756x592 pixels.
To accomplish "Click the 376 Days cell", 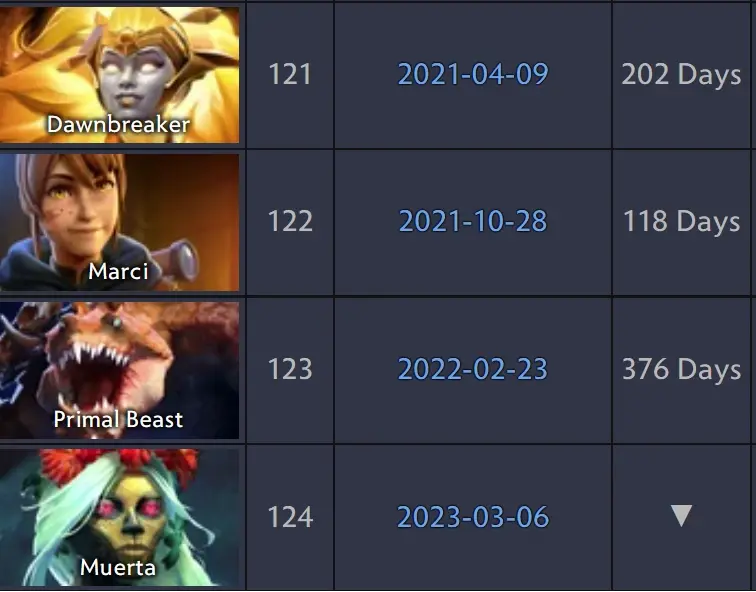I will click(681, 370).
